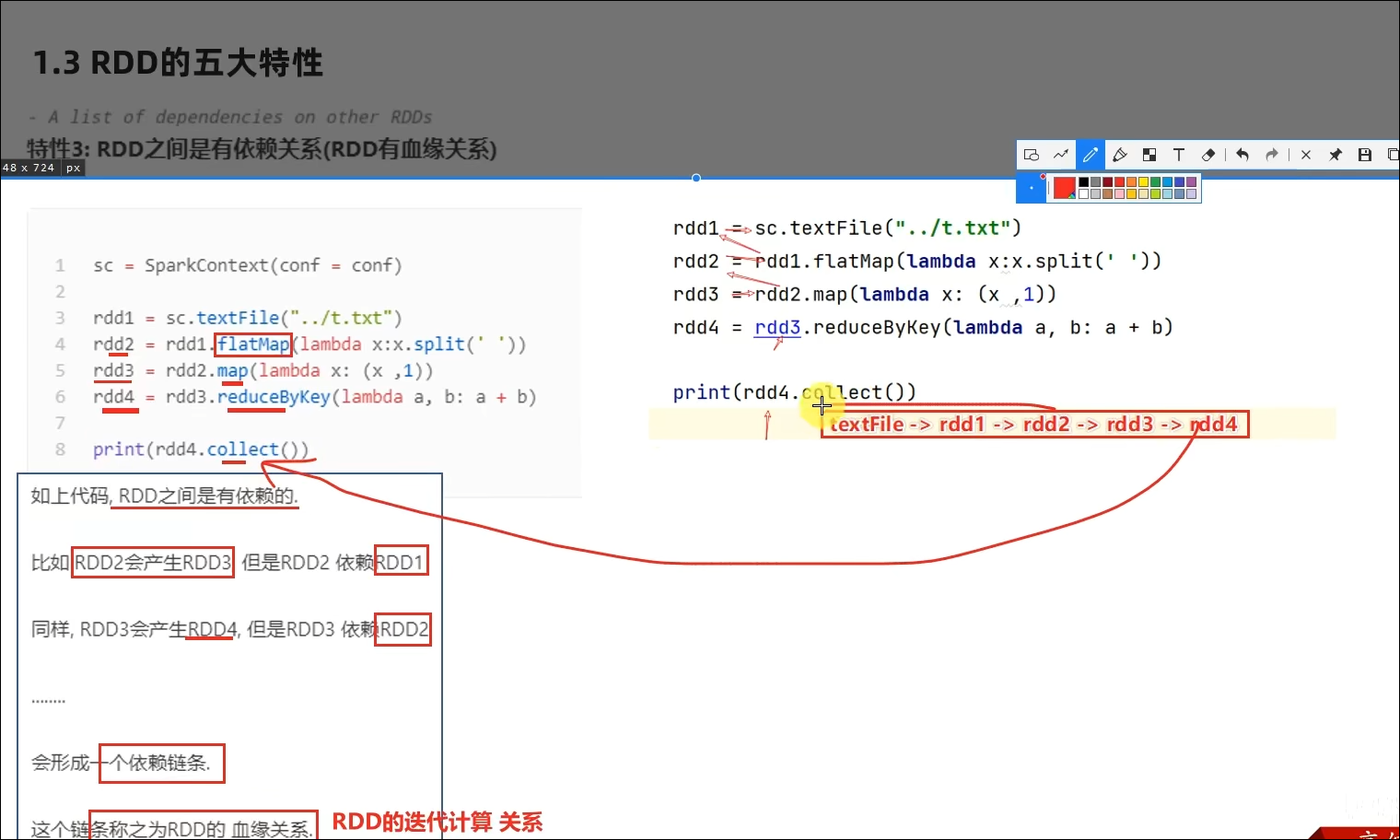Image resolution: width=1400 pixels, height=840 pixels.
Task: Pick the dark red maroon swatch
Action: coord(1107,182)
